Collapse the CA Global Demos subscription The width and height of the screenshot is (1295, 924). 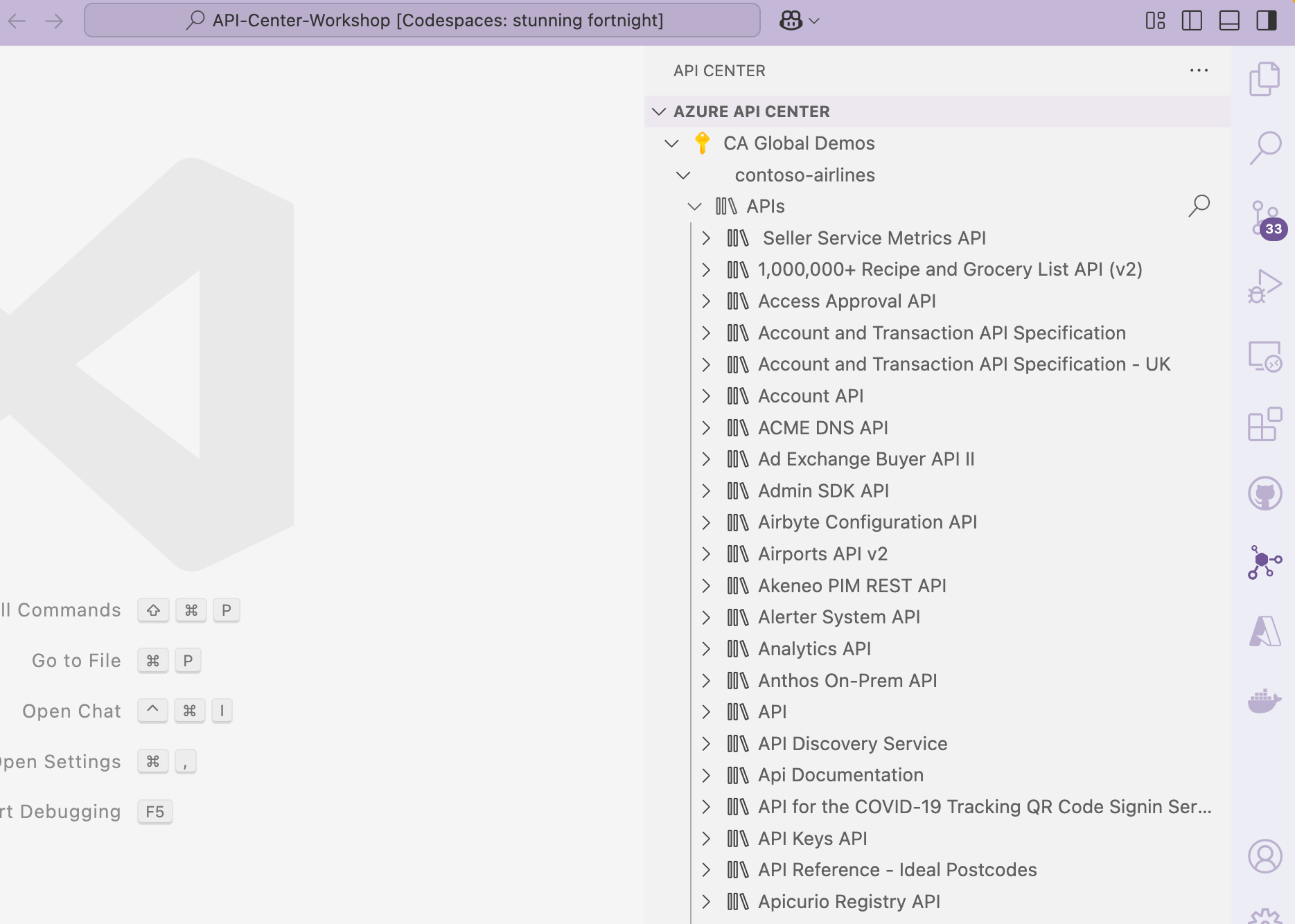pyautogui.click(x=671, y=143)
